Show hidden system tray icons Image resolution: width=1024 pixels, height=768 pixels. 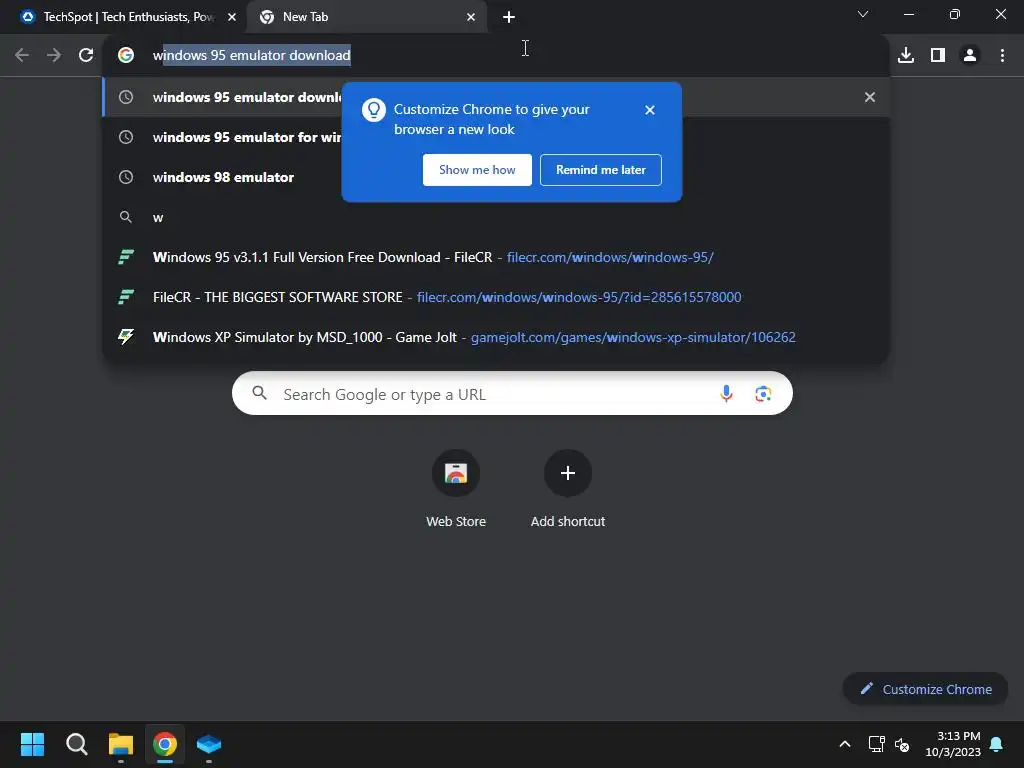pos(844,744)
